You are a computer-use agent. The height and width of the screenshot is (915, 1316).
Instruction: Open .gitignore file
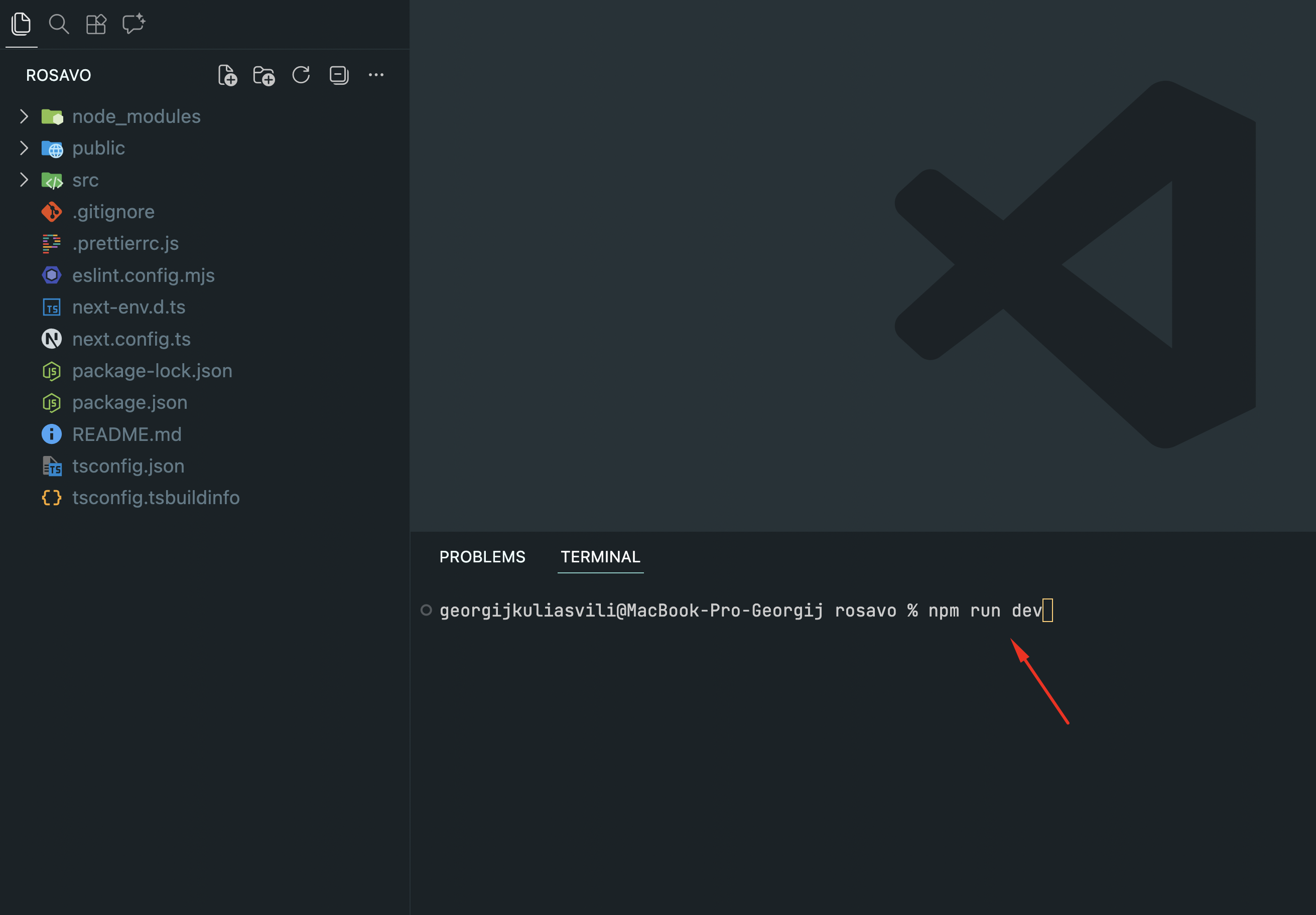tap(113, 212)
